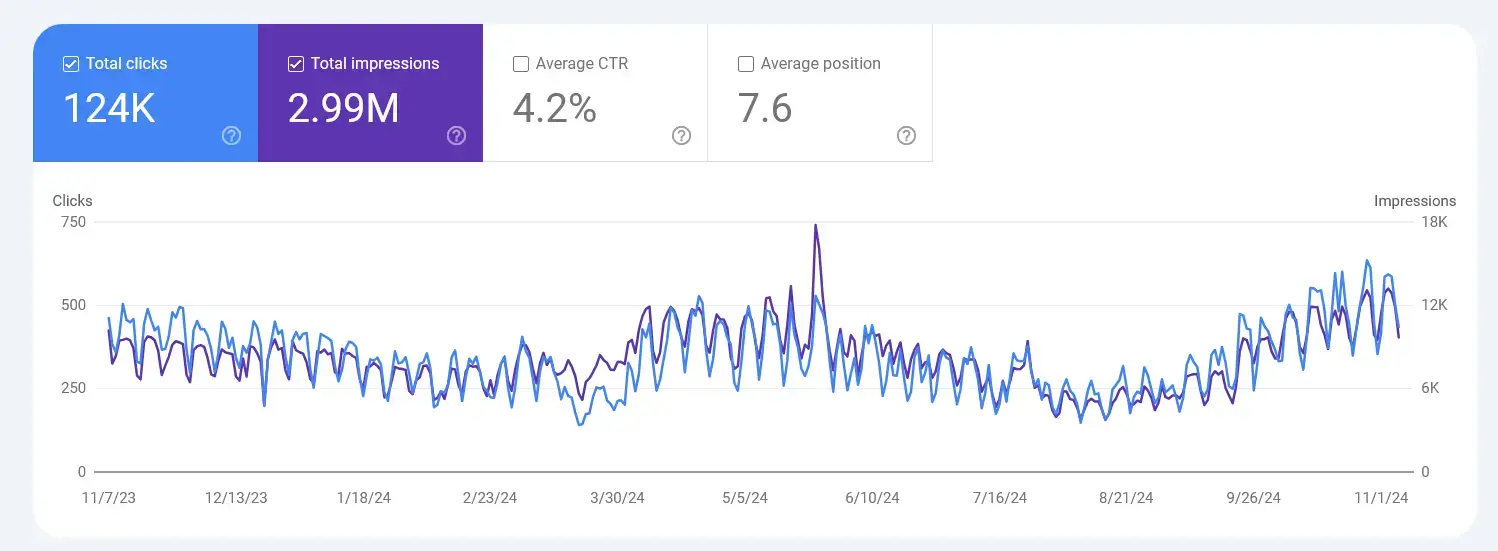Open the Total clicks help icon
1498x551 pixels.
pyautogui.click(x=231, y=136)
